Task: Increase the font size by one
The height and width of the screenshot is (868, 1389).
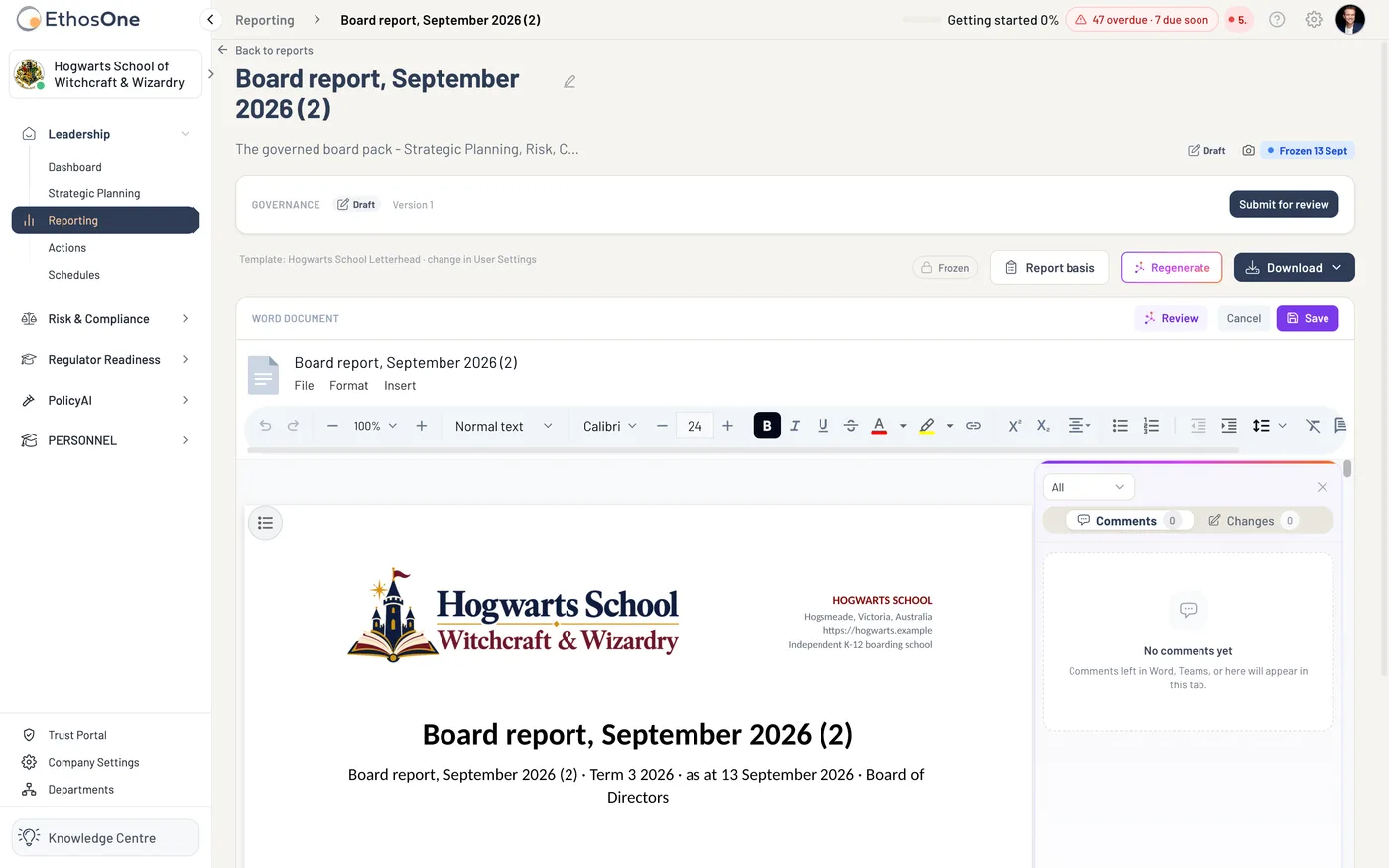Action: click(727, 426)
